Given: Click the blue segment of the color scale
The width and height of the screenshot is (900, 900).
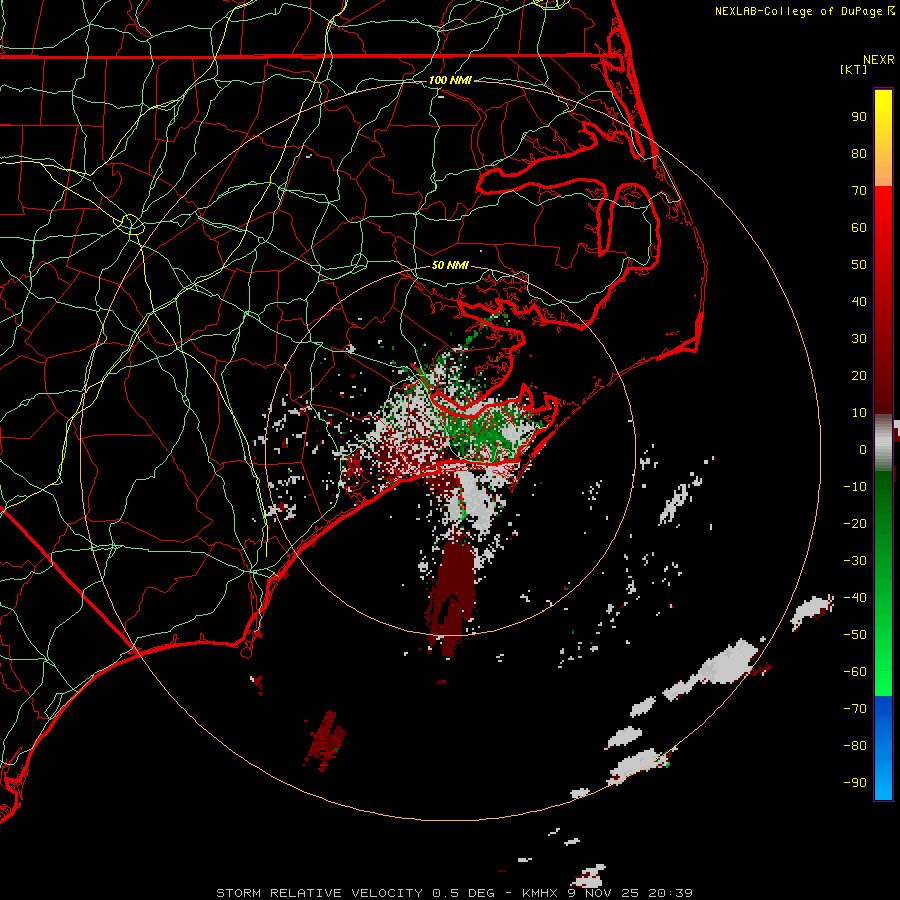Looking at the screenshot, I should click(883, 748).
